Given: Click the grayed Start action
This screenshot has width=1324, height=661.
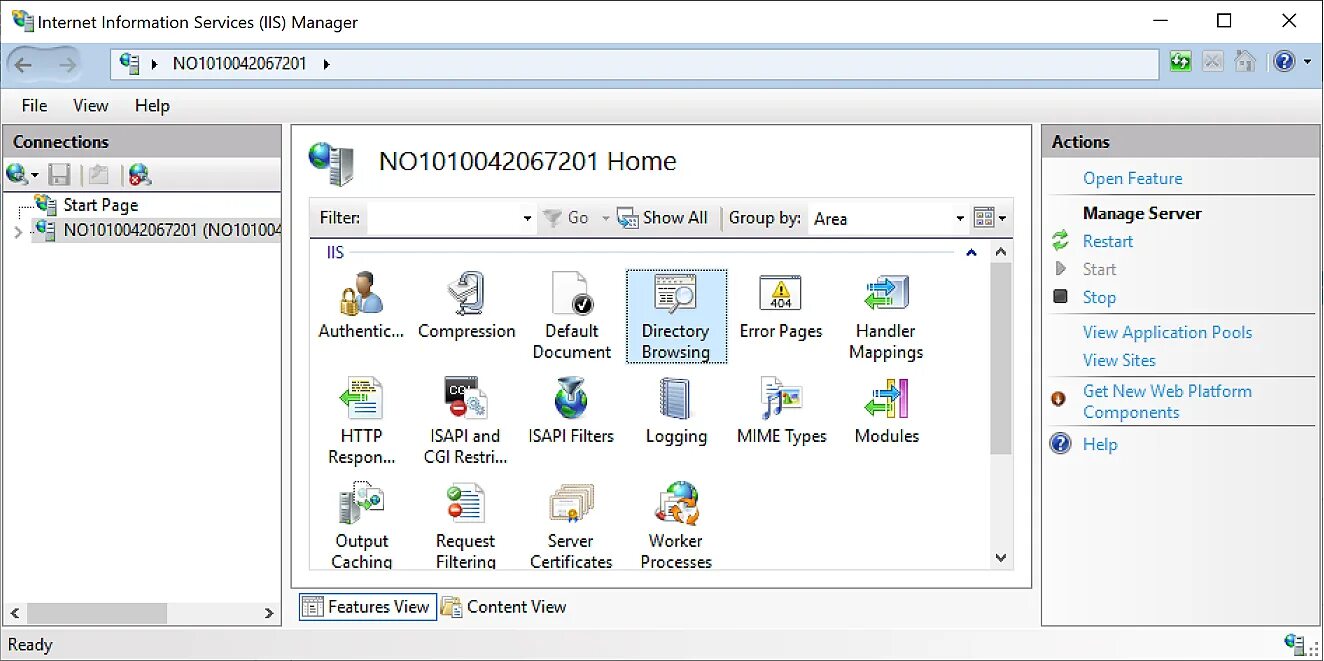Looking at the screenshot, I should (x=1099, y=269).
